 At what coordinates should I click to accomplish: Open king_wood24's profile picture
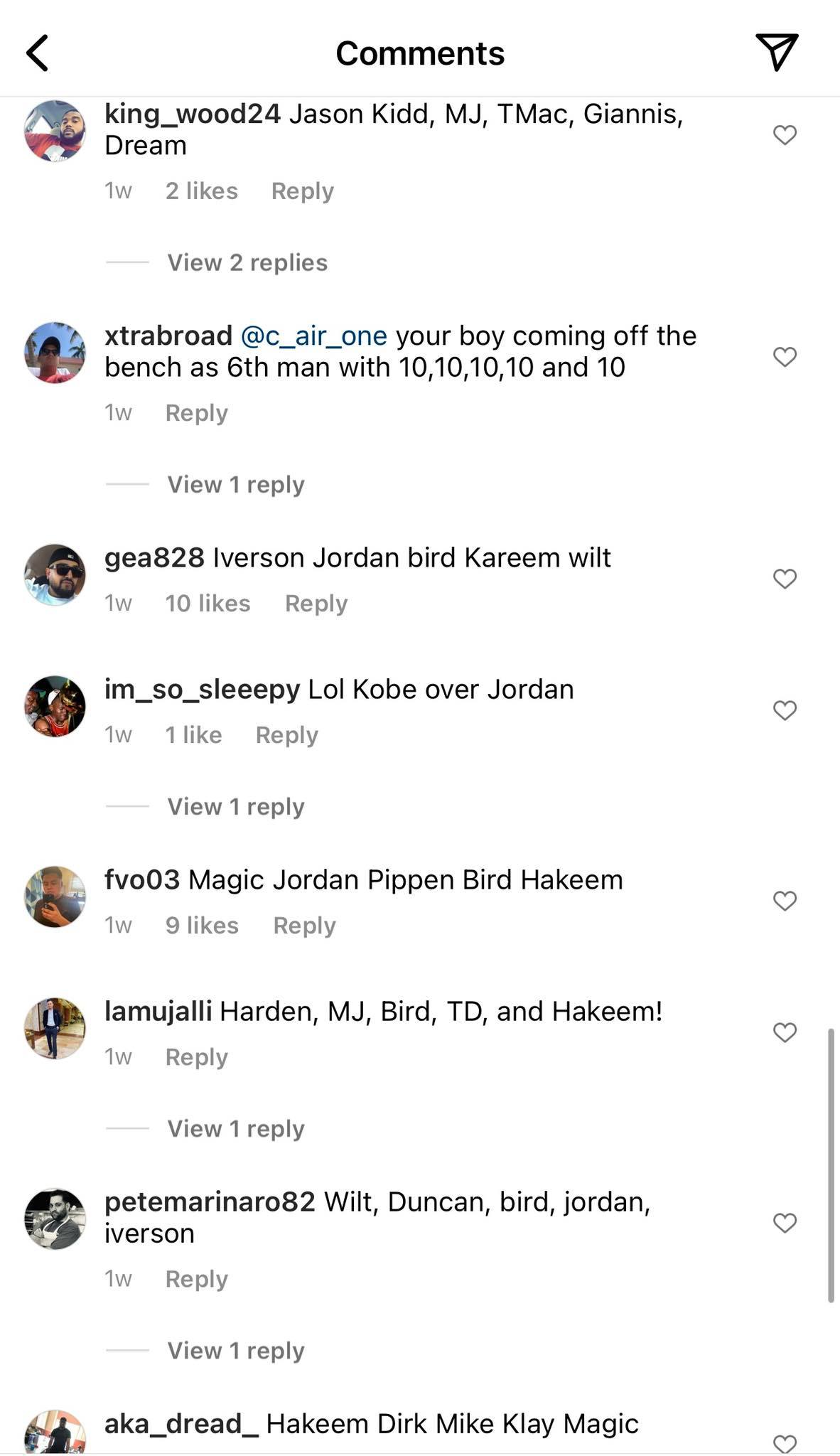[x=55, y=131]
